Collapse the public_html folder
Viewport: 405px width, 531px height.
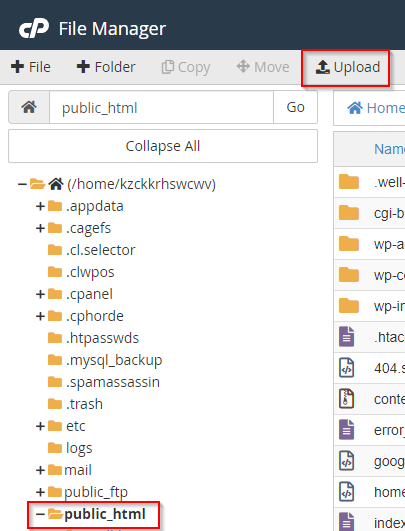pyautogui.click(x=40, y=514)
